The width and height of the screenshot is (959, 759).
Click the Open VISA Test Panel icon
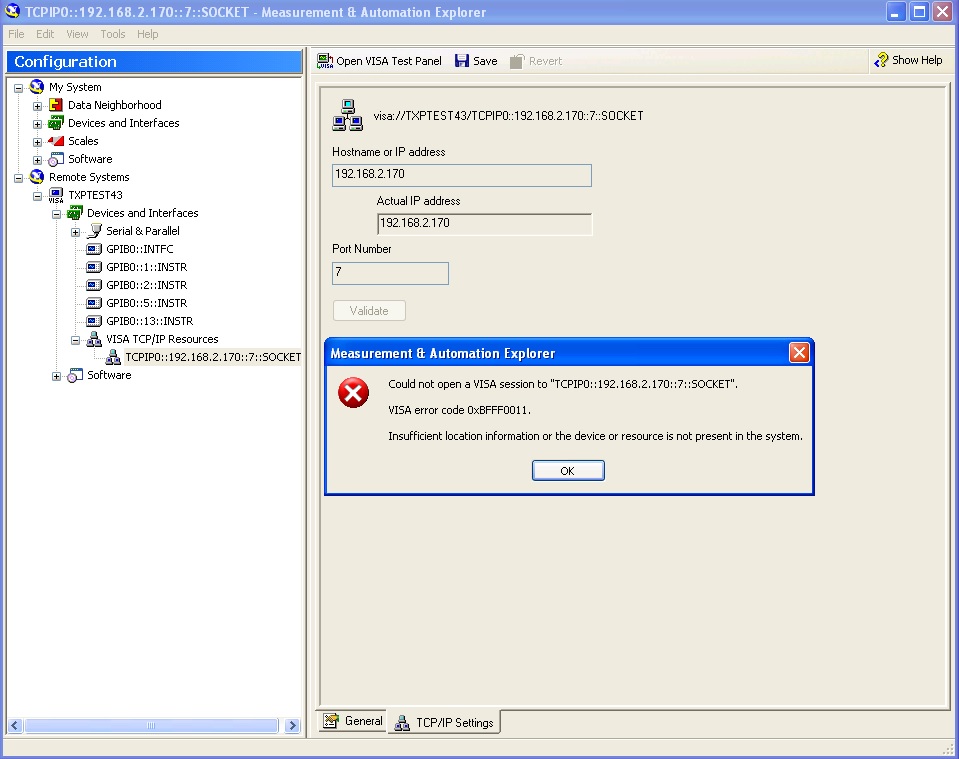tap(325, 61)
